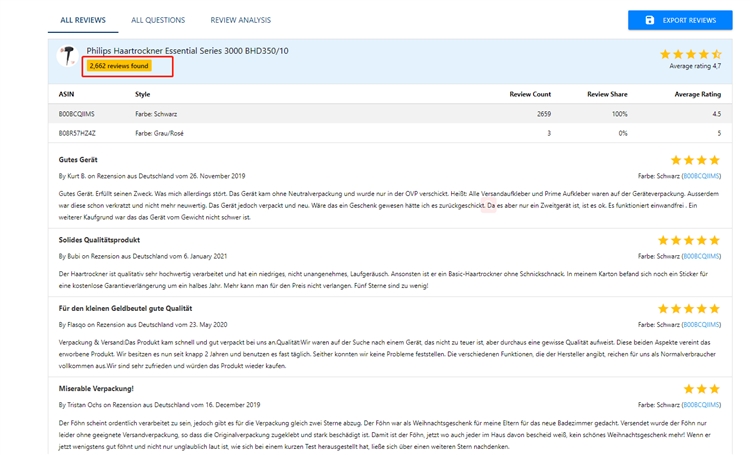Click stars of 'Für den kleinen Geldbeutel' review

pyautogui.click(x=689, y=308)
